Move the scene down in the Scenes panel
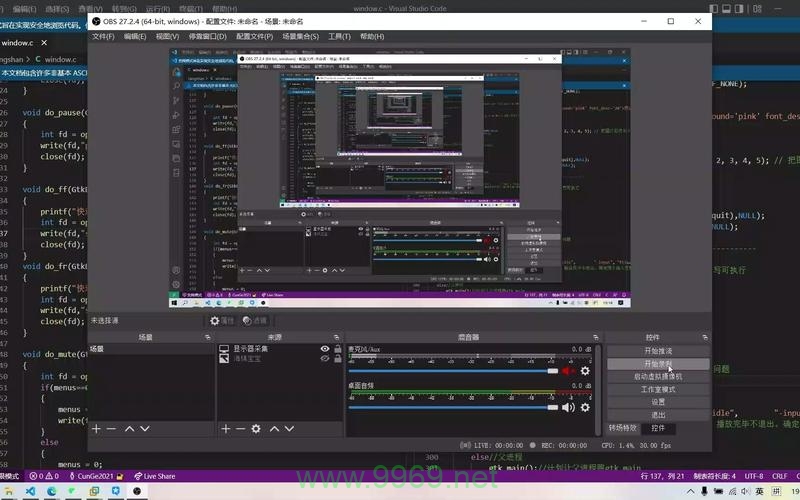The height and width of the screenshot is (500, 800). (145, 429)
